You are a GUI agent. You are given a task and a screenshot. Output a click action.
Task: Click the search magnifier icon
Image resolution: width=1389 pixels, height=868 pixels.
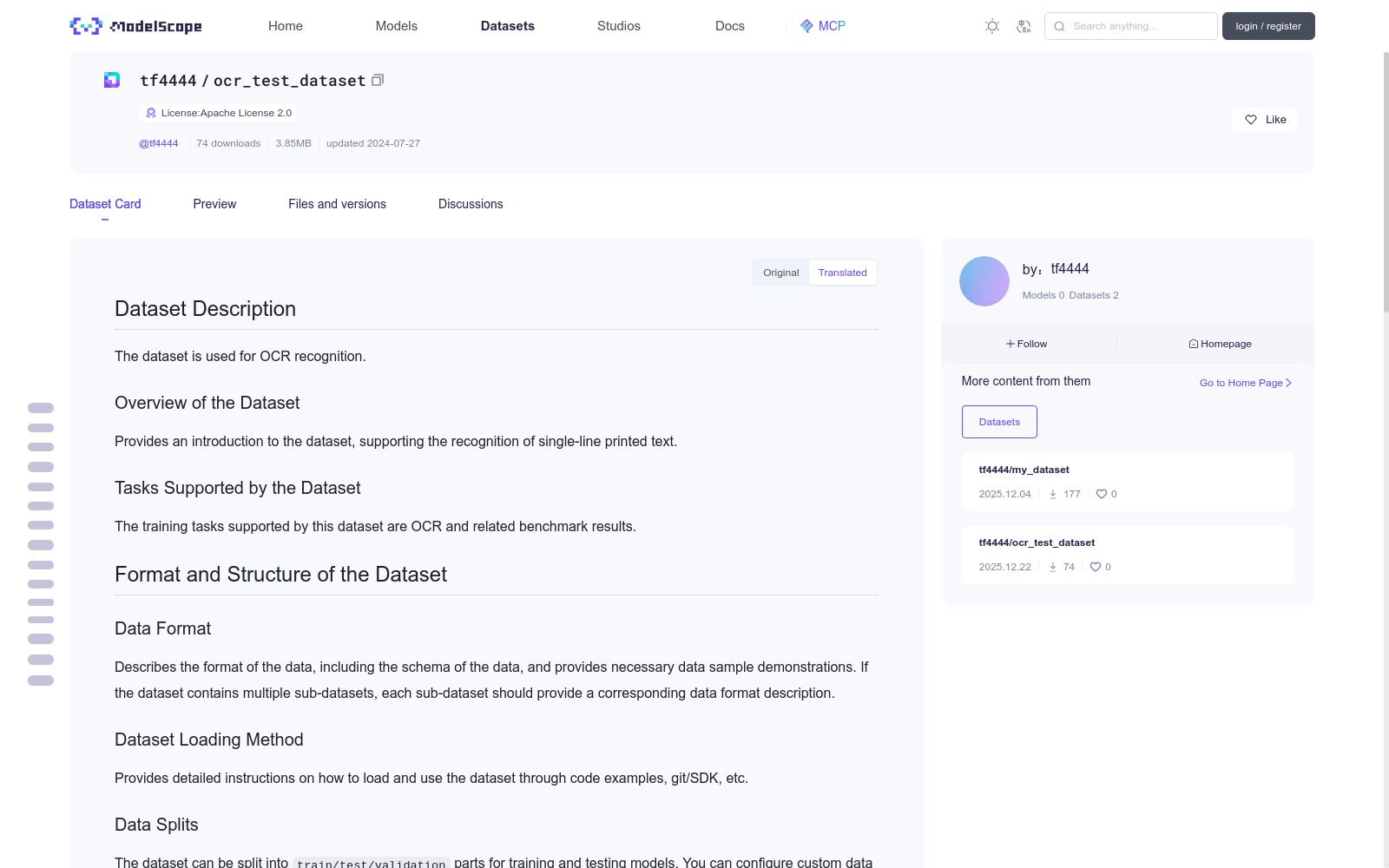[x=1059, y=26]
